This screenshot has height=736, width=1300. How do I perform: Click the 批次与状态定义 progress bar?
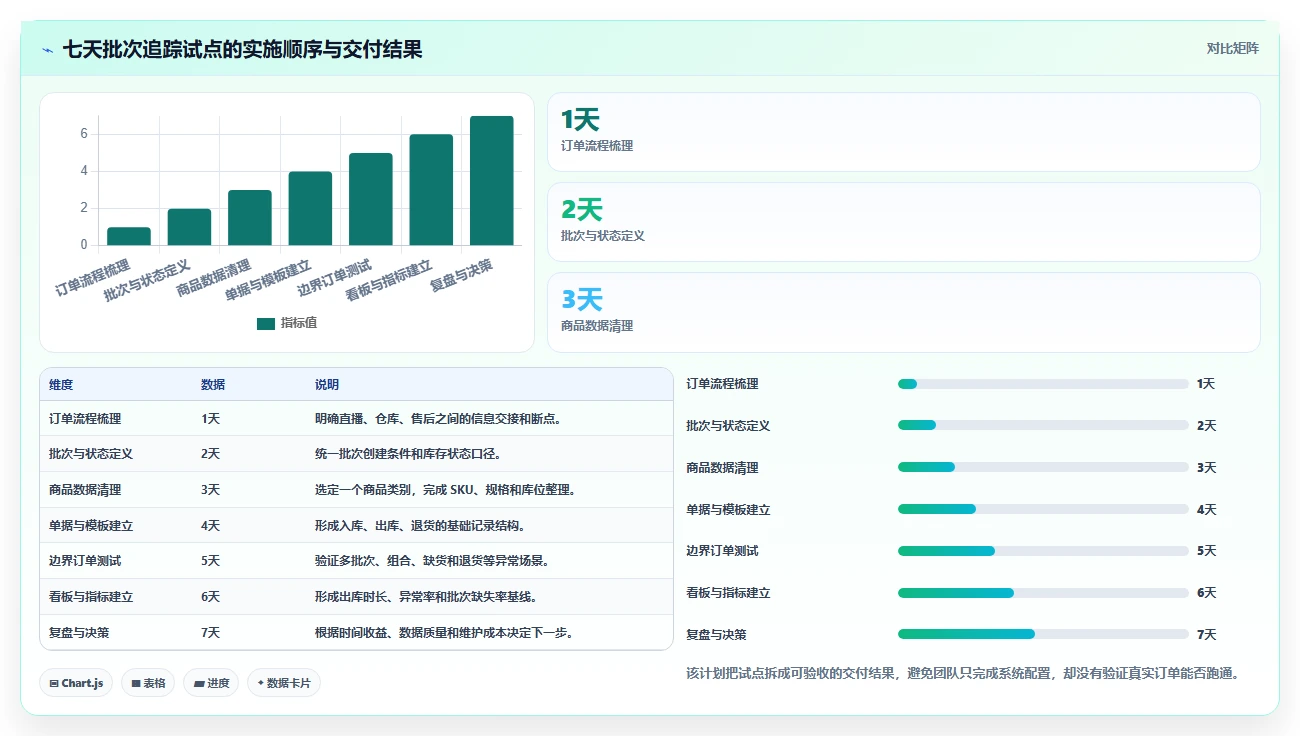1043,426
